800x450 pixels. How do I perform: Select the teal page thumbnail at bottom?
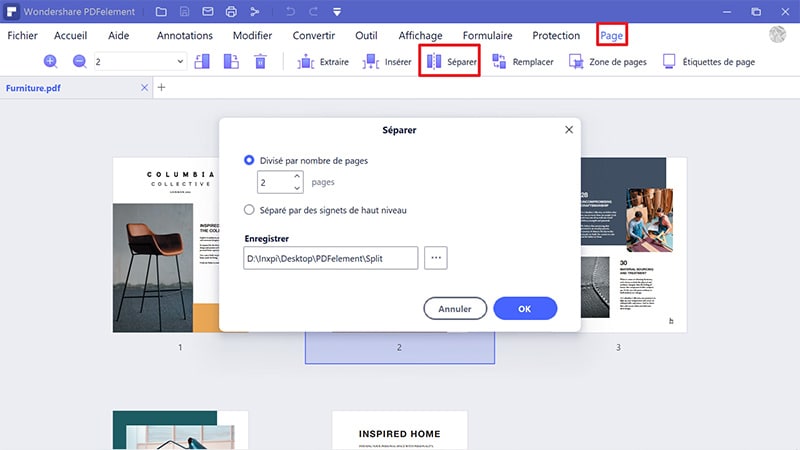coord(180,430)
